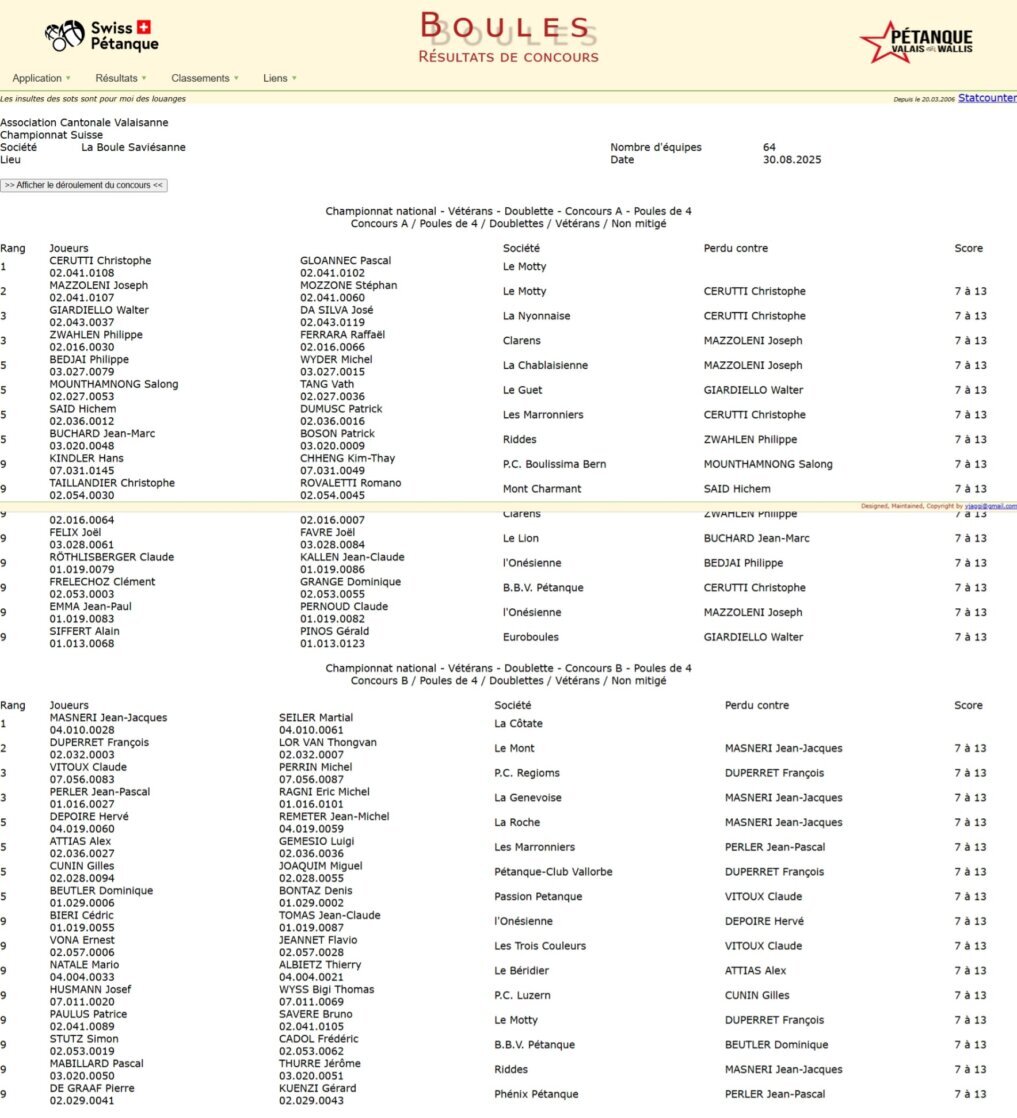The image size is (1017, 1118).
Task: Click DEPOIRE Hervé in the Joueurs column
Action: pyautogui.click(x=89, y=817)
